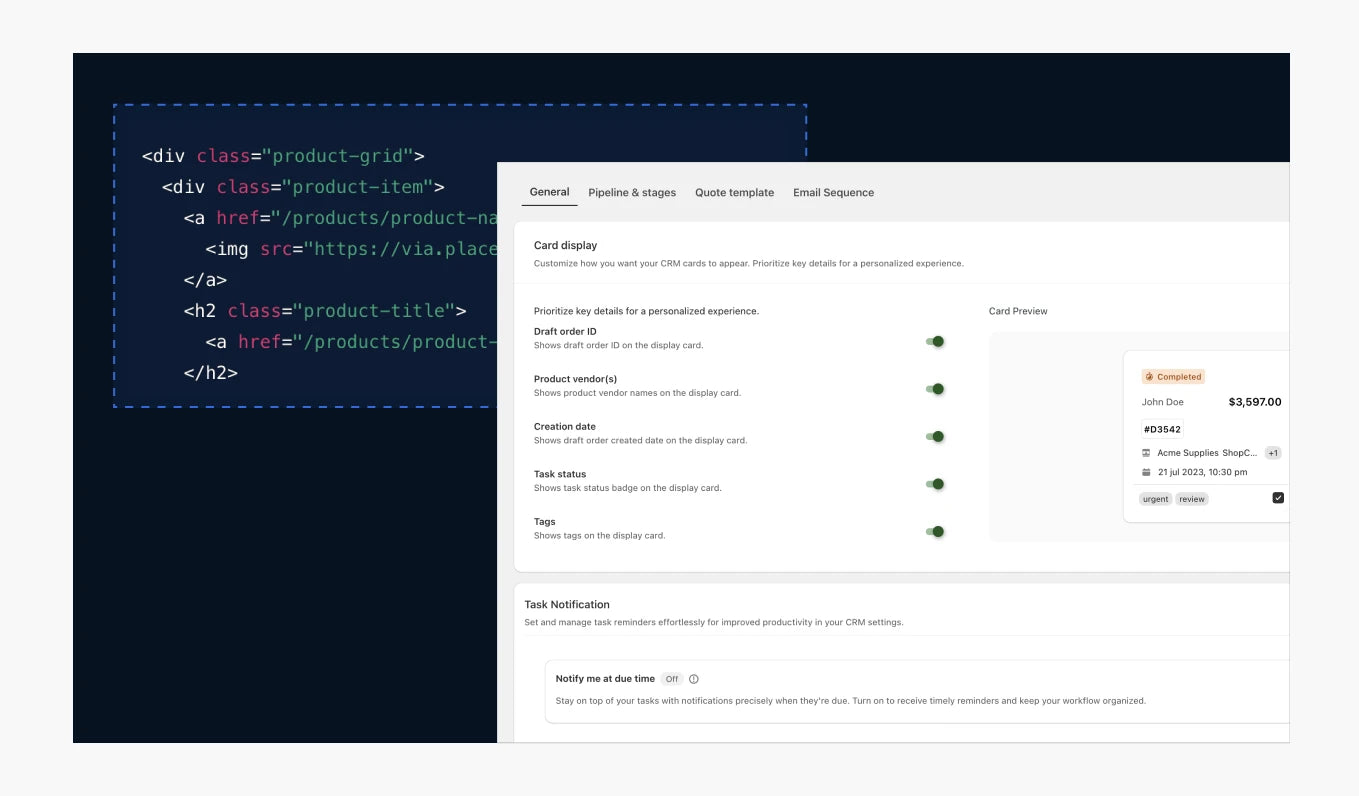Viewport: 1359px width, 796px height.
Task: Select the review tag on the card
Action: click(1191, 499)
